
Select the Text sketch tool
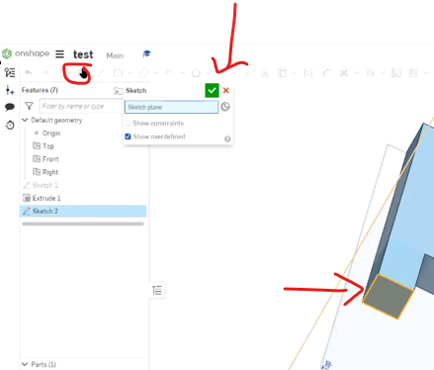point(265,73)
